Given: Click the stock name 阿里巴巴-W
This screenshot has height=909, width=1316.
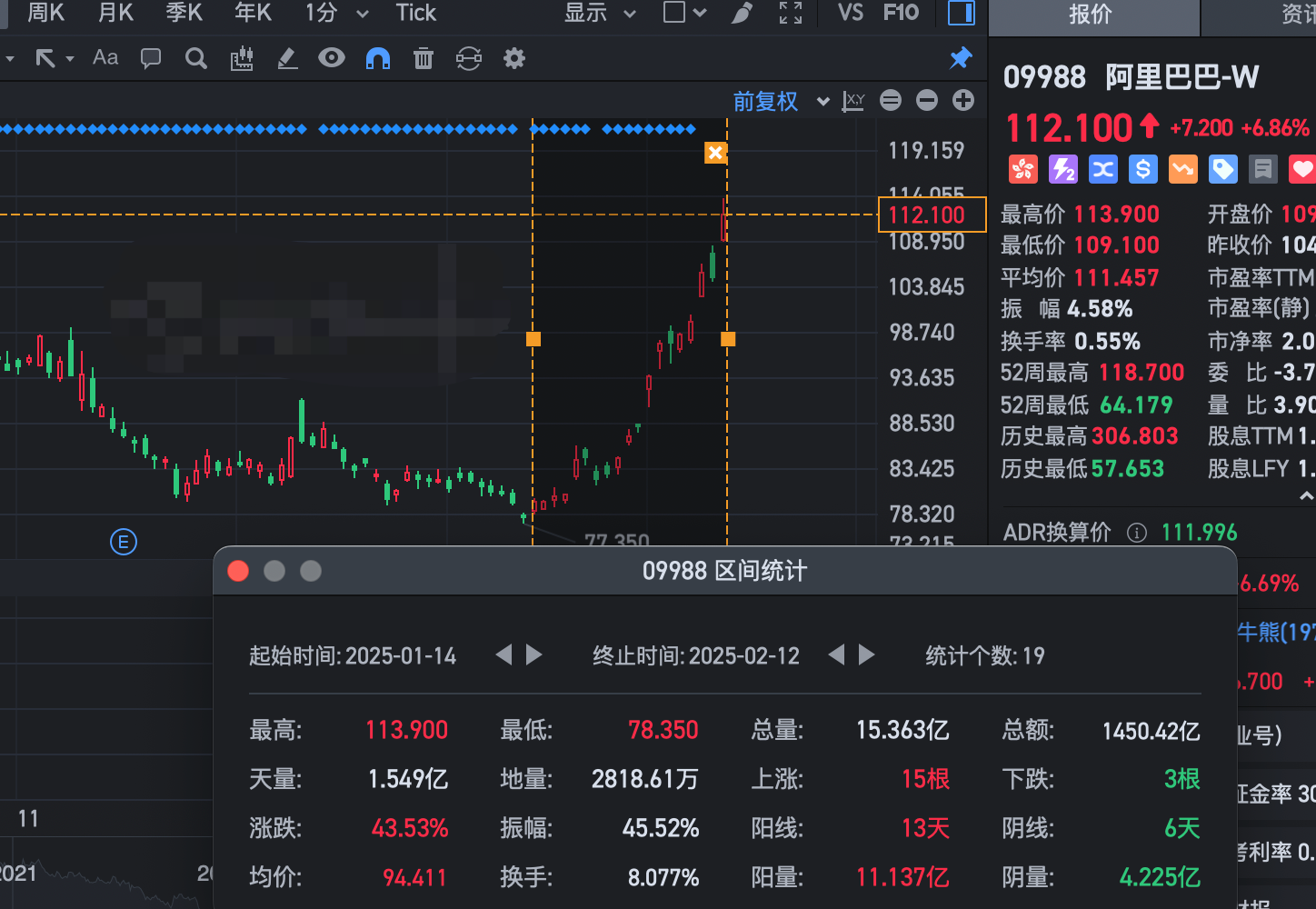Looking at the screenshot, I should point(1182,77).
